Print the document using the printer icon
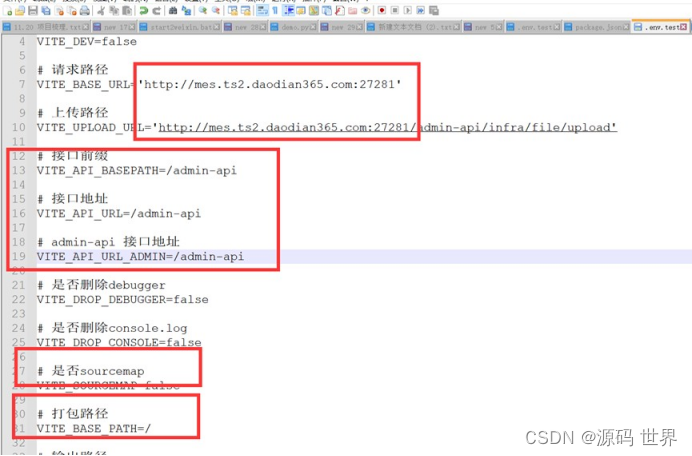Image resolution: width=692 pixels, height=456 pixels. (85, 11)
